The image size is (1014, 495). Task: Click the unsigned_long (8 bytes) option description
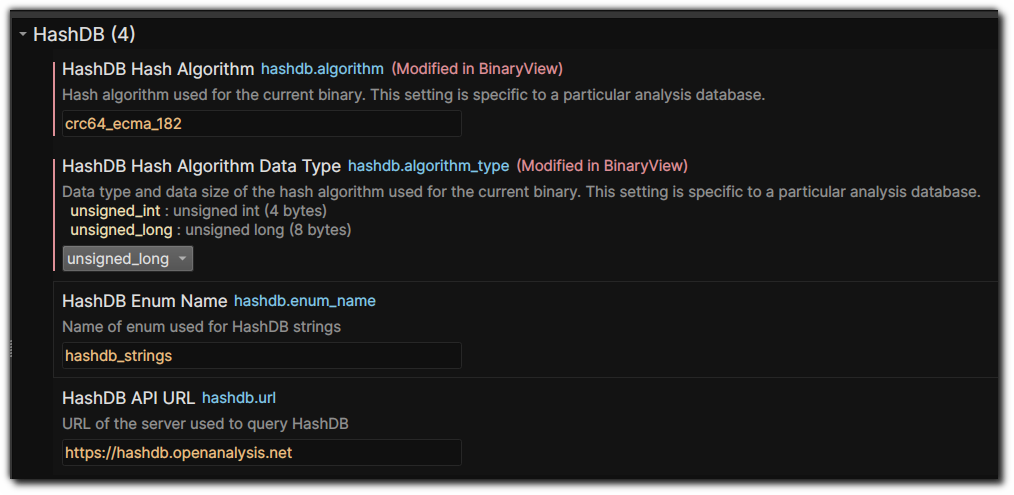(x=210, y=230)
